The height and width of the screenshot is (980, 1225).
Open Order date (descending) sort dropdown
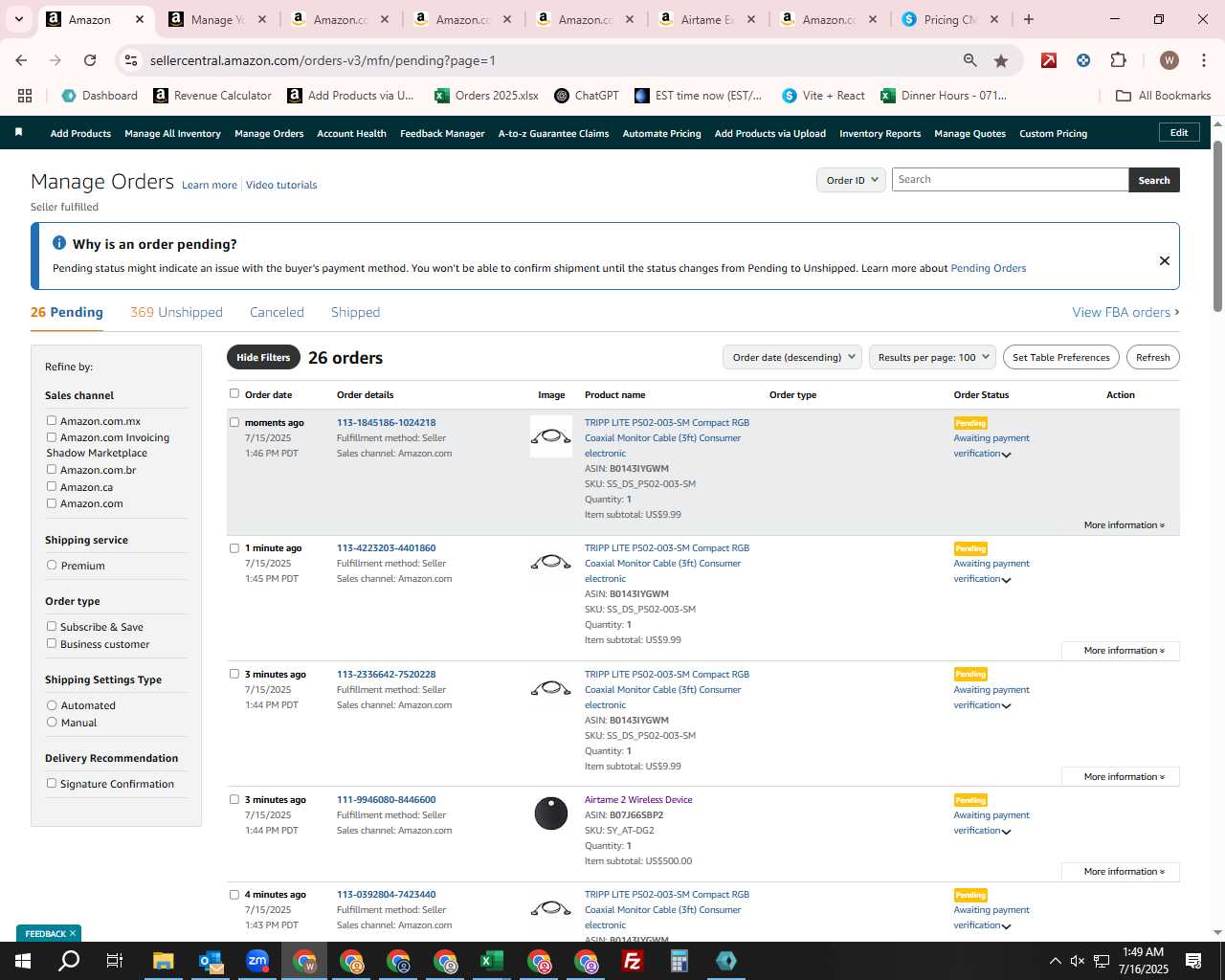[x=792, y=357]
